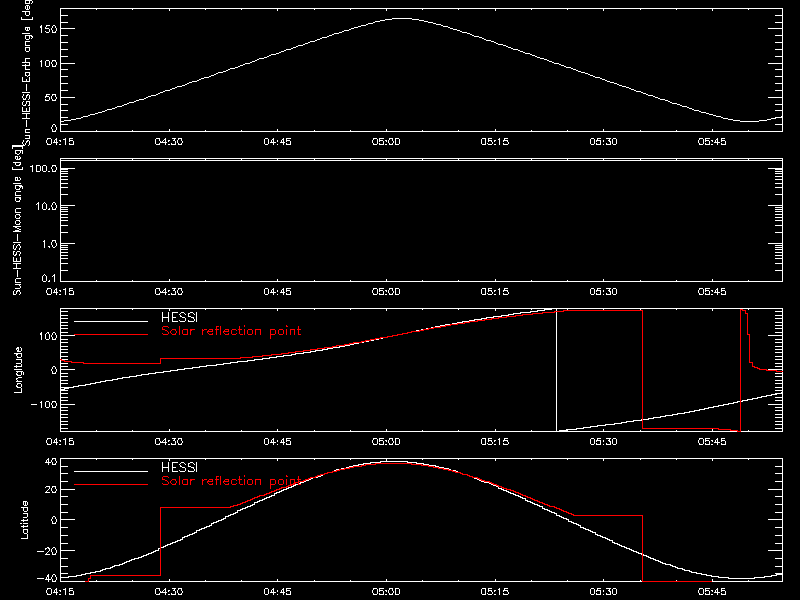Click the 1.0 tick label on the Moon angle plot
800x600 pixels.
point(49,244)
